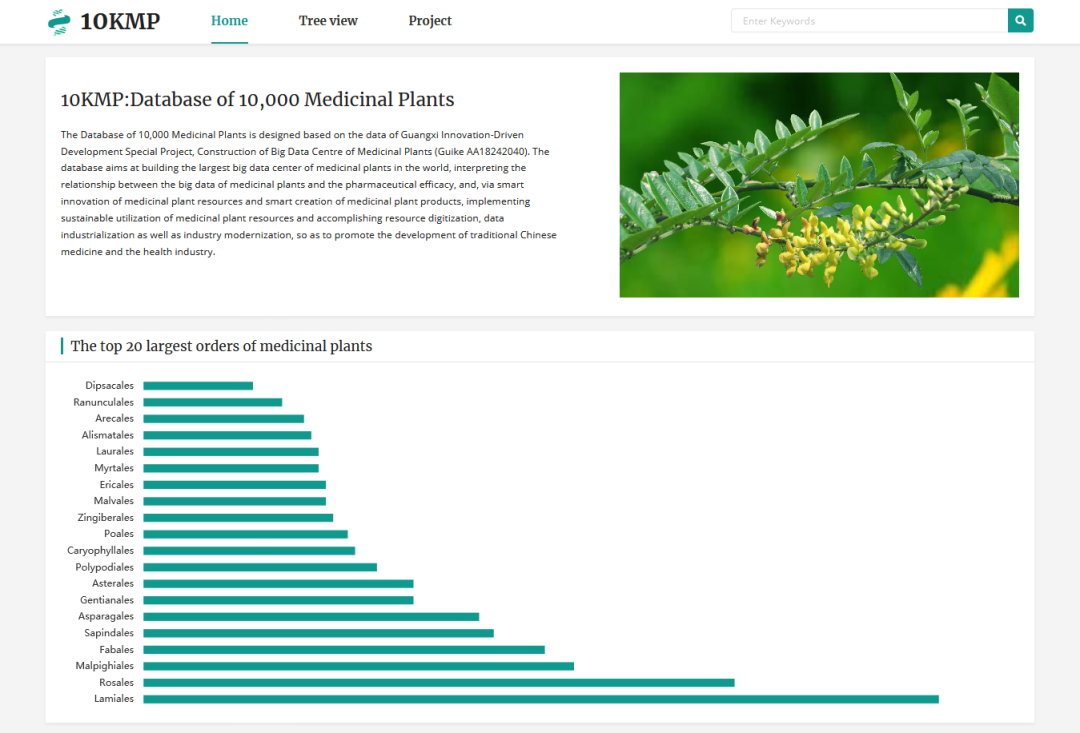The height and width of the screenshot is (733, 1080).
Task: Click the 10KMP green logo icon
Action: click(x=59, y=21)
